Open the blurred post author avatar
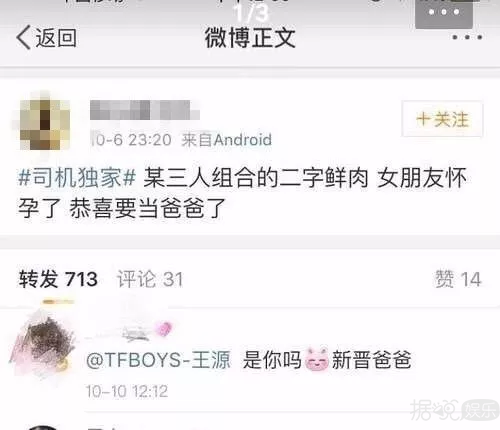This screenshot has height=430, width=500. pyautogui.click(x=45, y=124)
